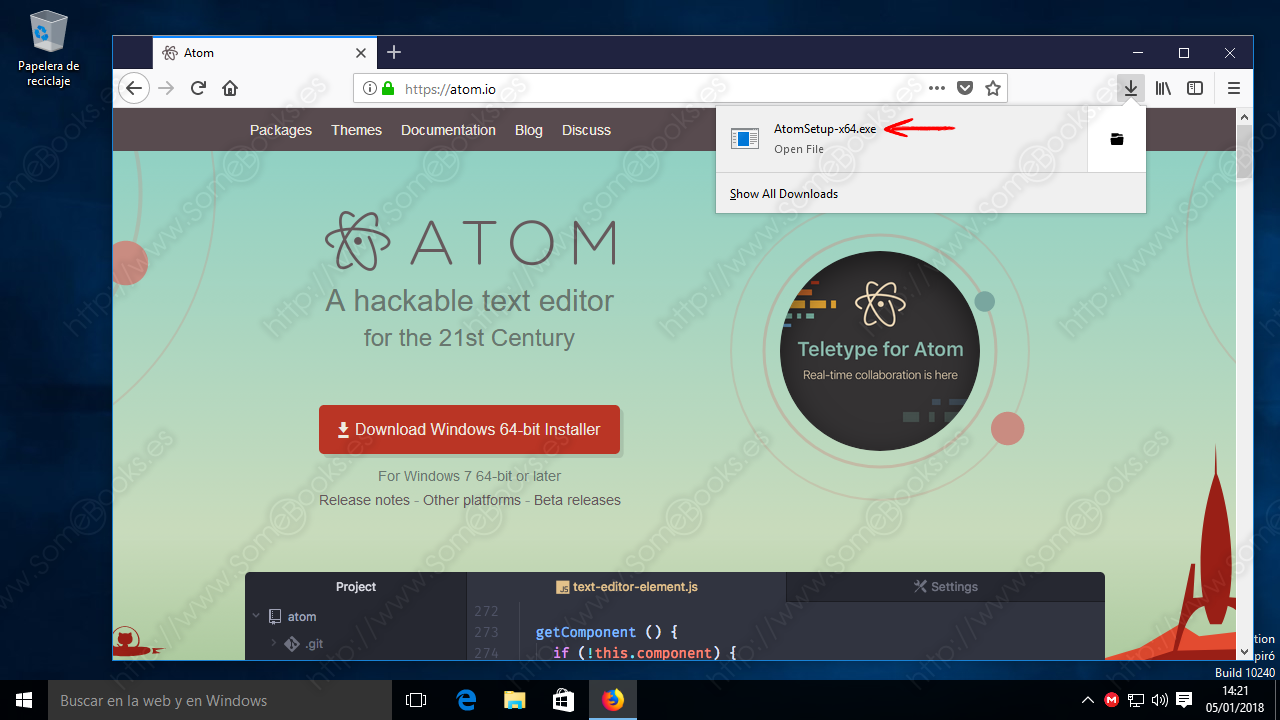
Task: Click the Teletype for Atom circle
Action: [x=880, y=351]
